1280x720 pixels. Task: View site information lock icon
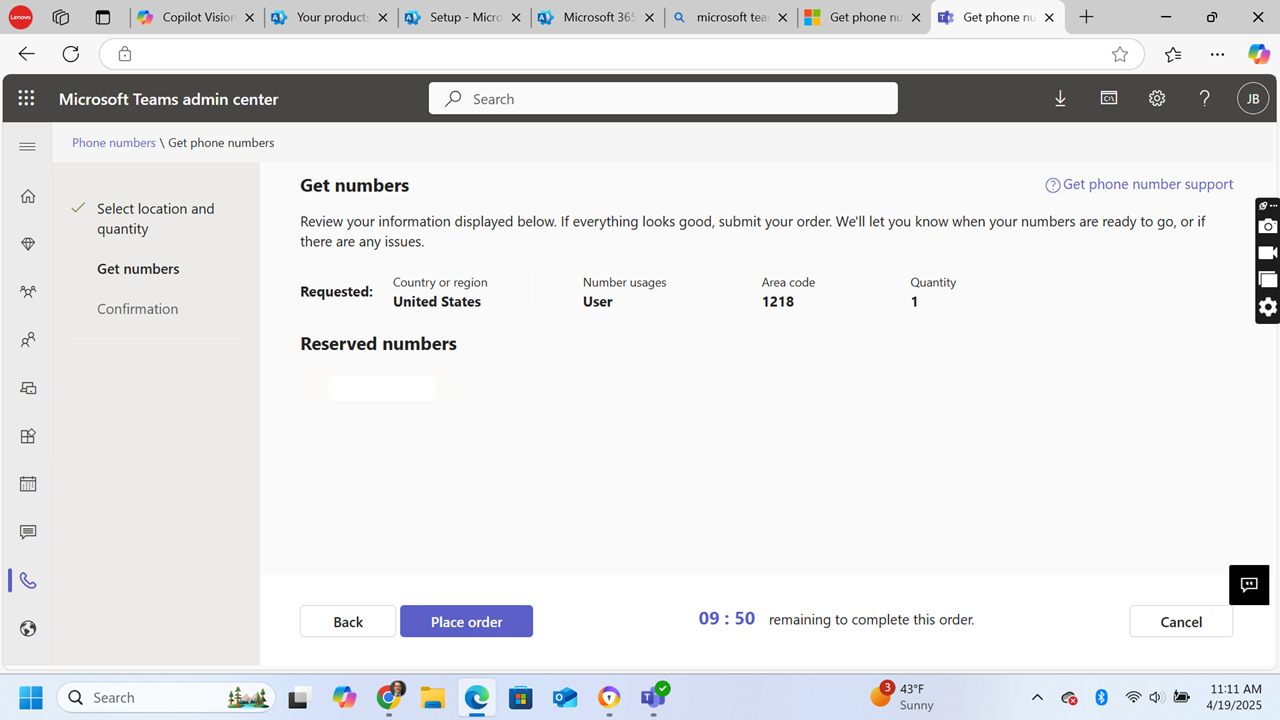(125, 54)
